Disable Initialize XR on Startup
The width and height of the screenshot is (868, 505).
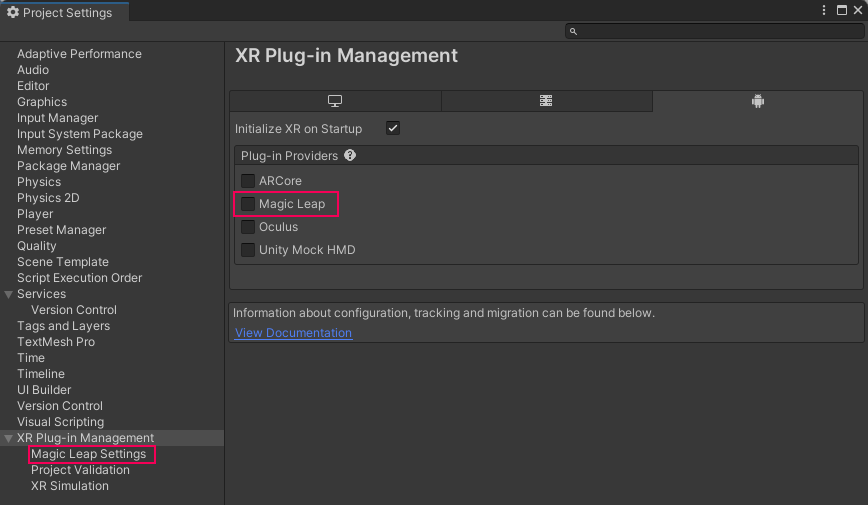coord(393,129)
